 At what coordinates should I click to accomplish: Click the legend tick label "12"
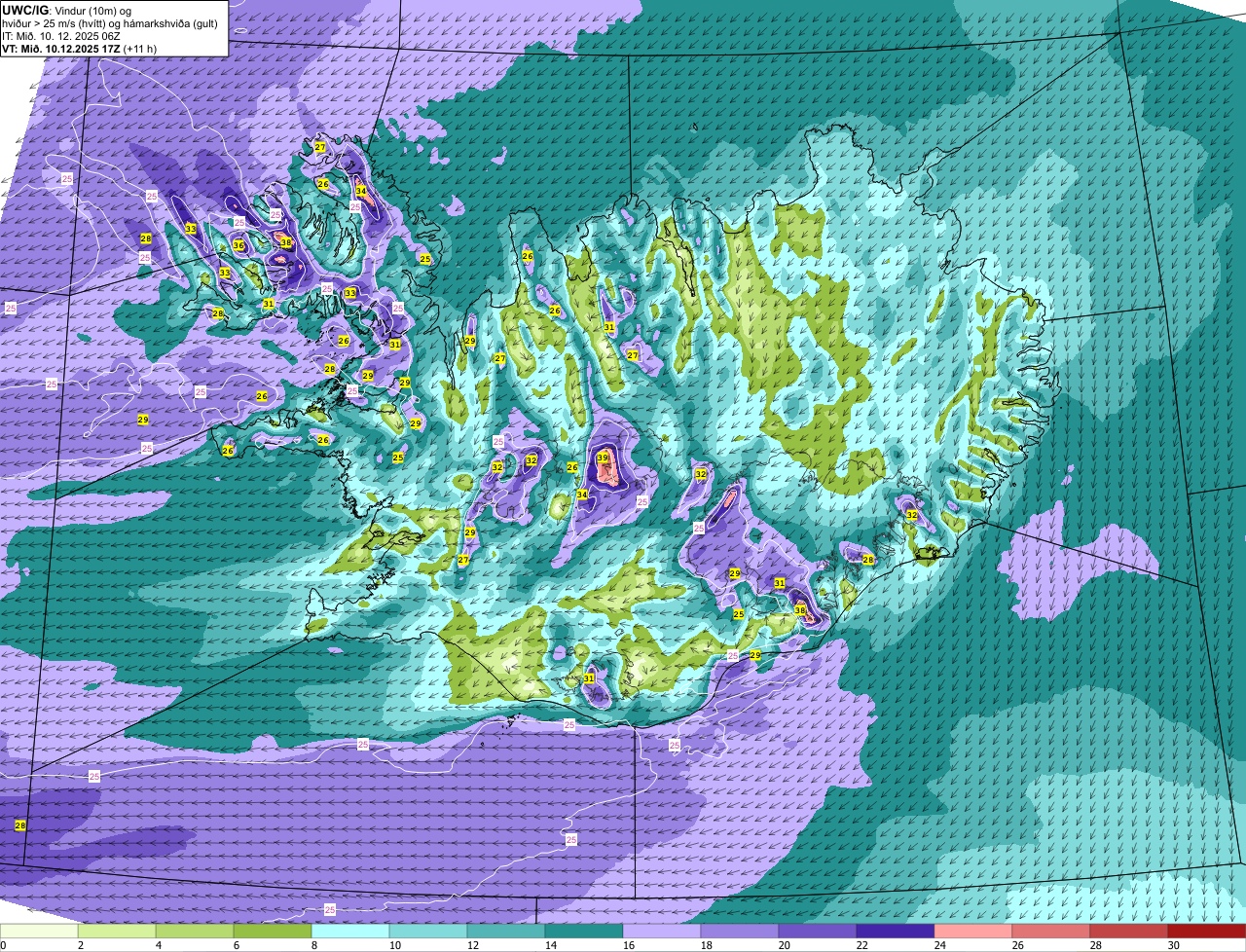(472, 945)
